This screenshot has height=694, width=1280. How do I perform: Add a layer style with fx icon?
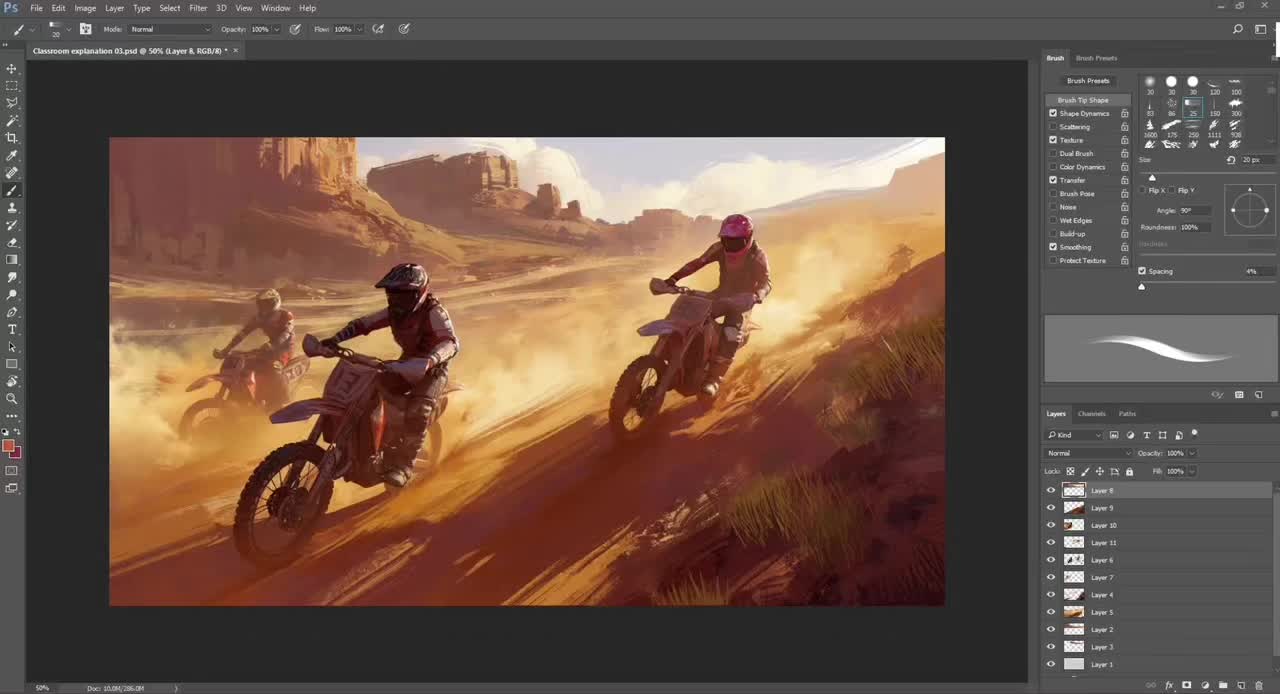1169,686
